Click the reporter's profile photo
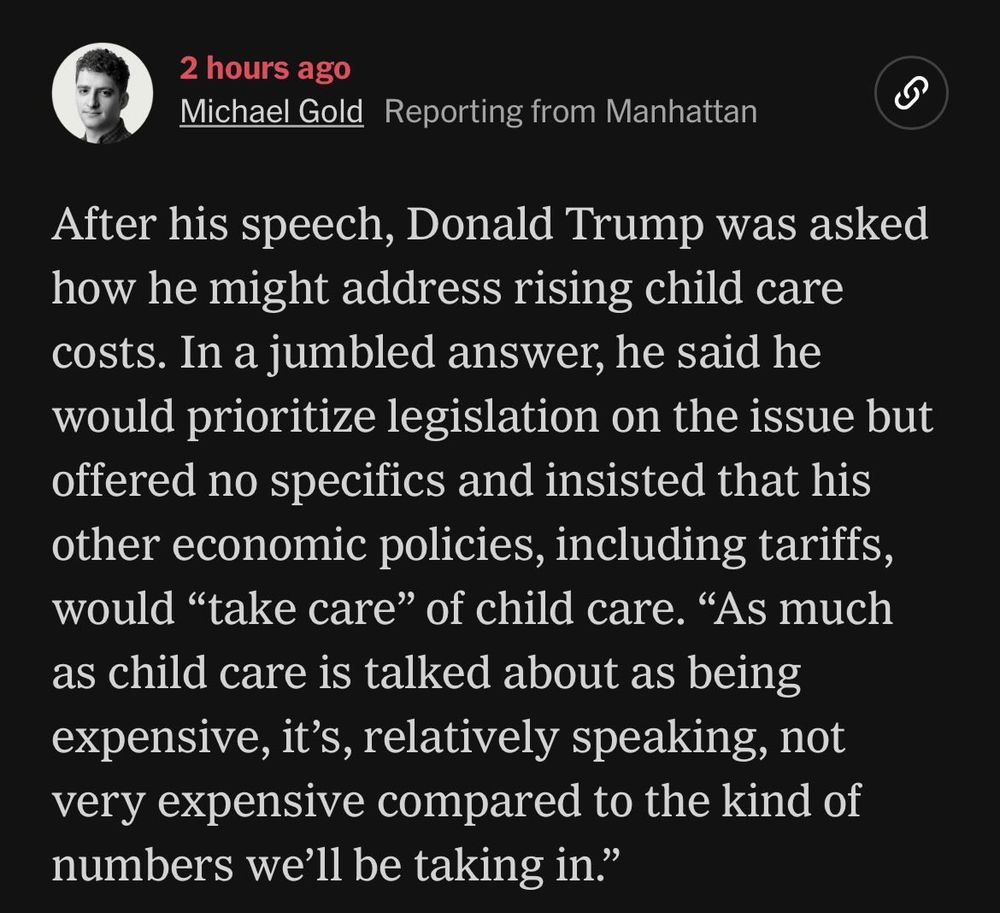This screenshot has height=913, width=1000. [x=102, y=93]
